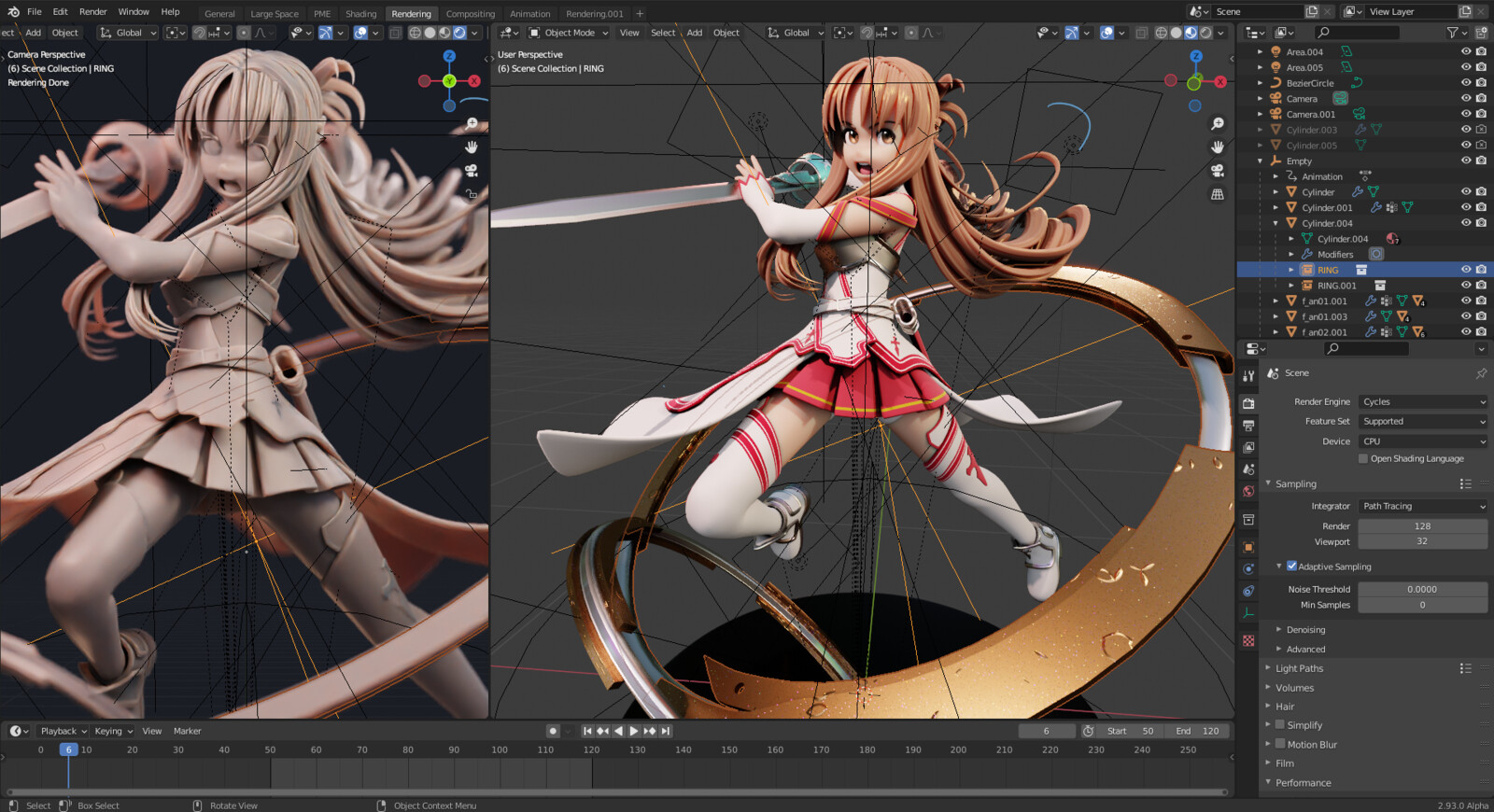
Task: Enable the Motion Blur checkbox
Action: click(x=1280, y=744)
